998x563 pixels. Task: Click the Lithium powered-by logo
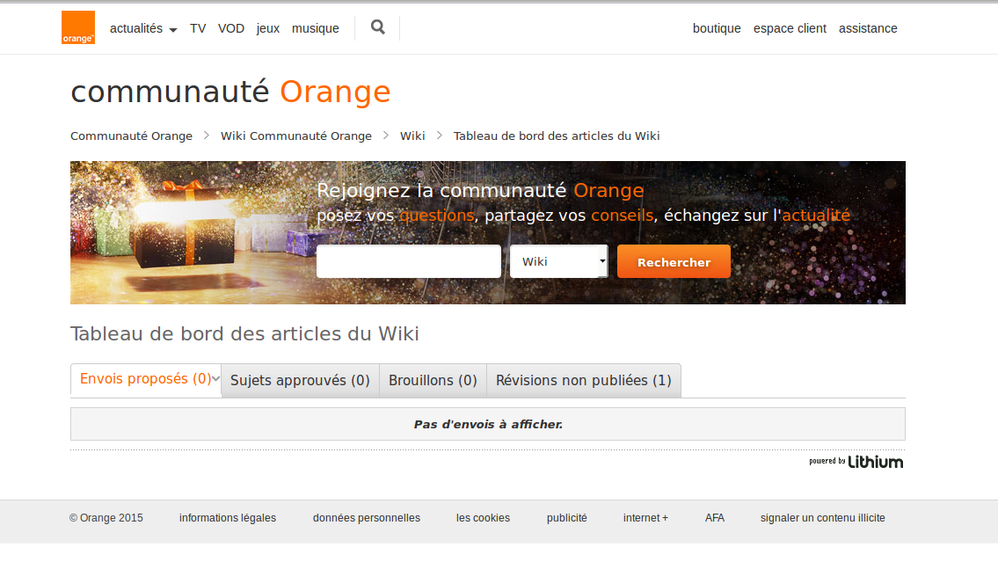coord(856,462)
